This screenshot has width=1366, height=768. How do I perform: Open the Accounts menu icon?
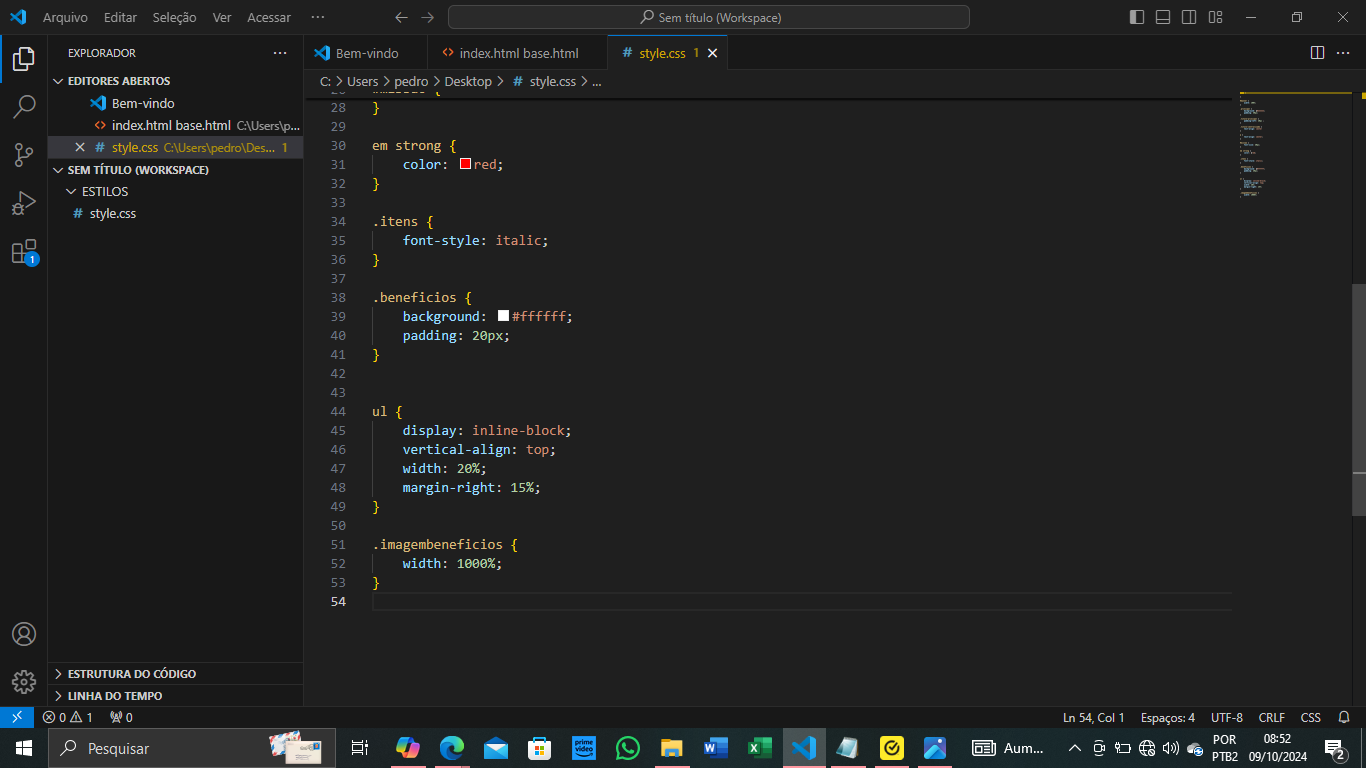[x=24, y=634]
